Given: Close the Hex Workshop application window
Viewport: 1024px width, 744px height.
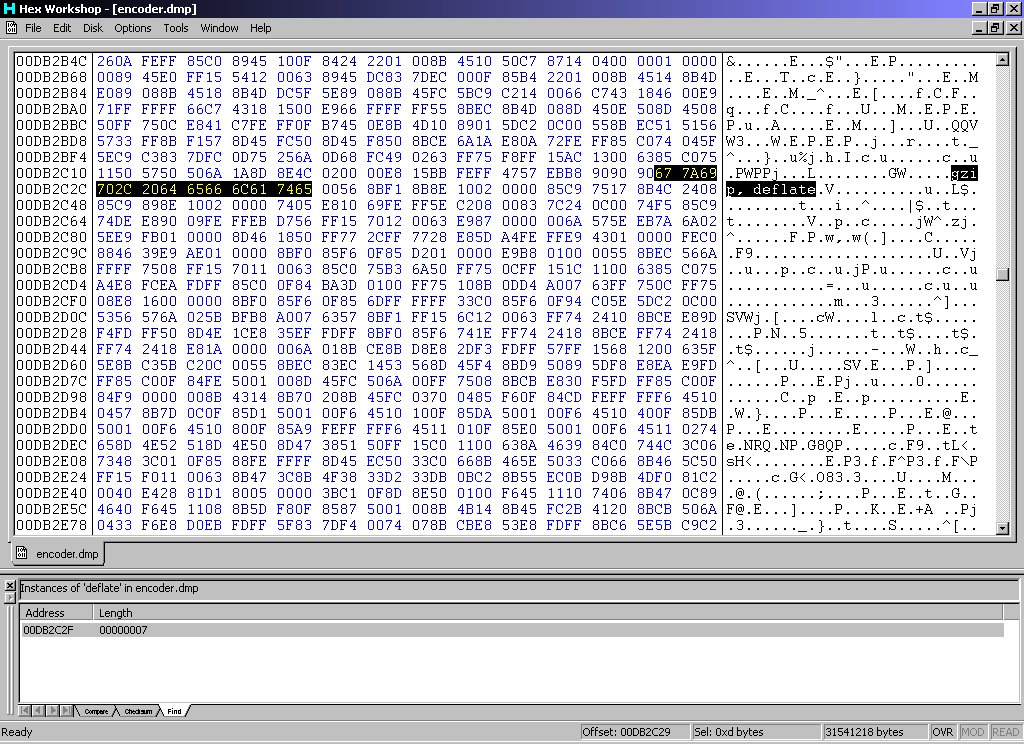Looking at the screenshot, I should click(1013, 8).
